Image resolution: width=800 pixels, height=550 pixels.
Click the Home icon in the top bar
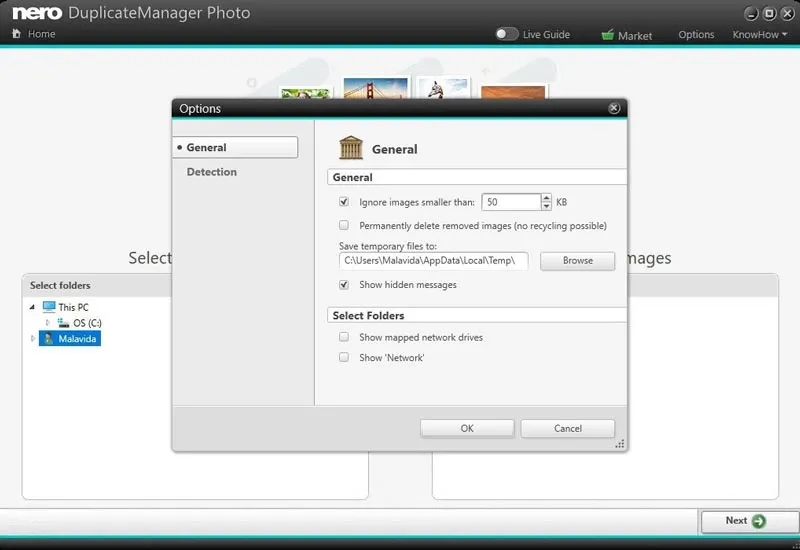point(15,34)
